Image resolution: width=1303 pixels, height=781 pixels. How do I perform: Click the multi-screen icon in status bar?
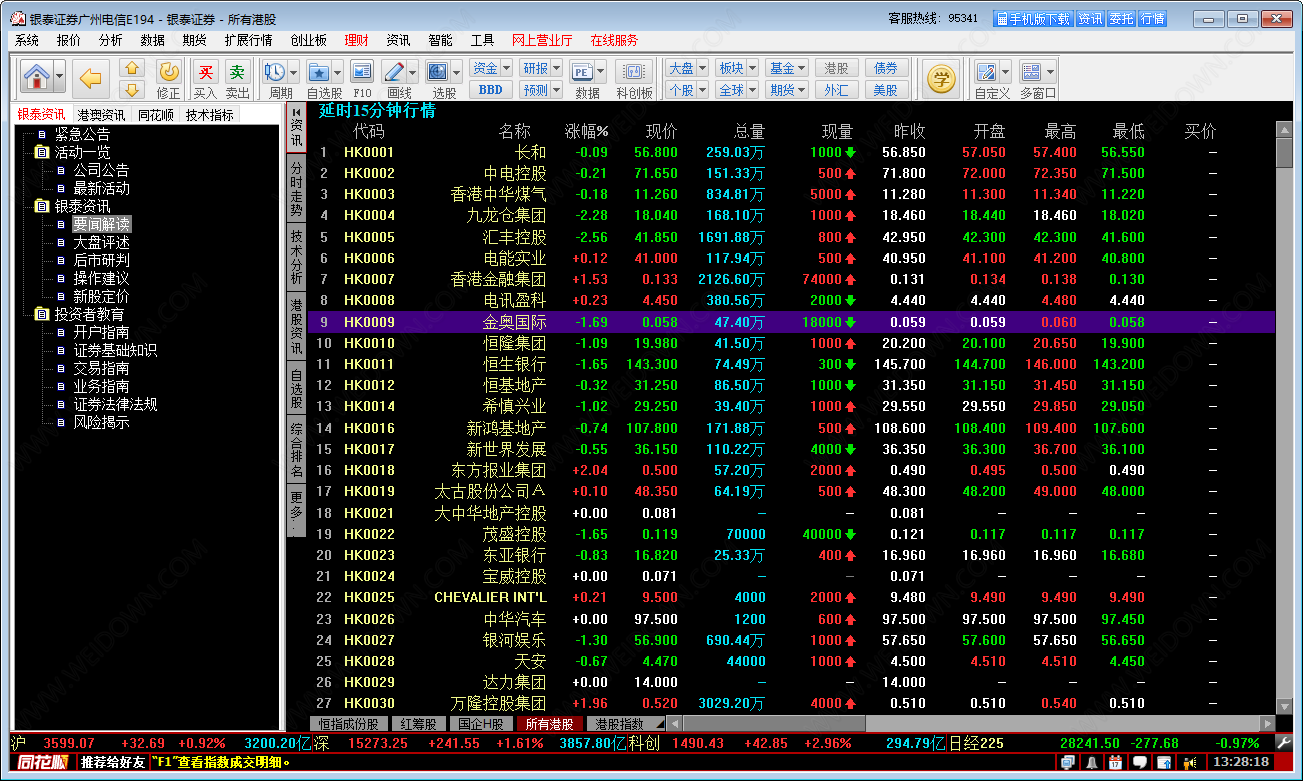pyautogui.click(x=1068, y=762)
